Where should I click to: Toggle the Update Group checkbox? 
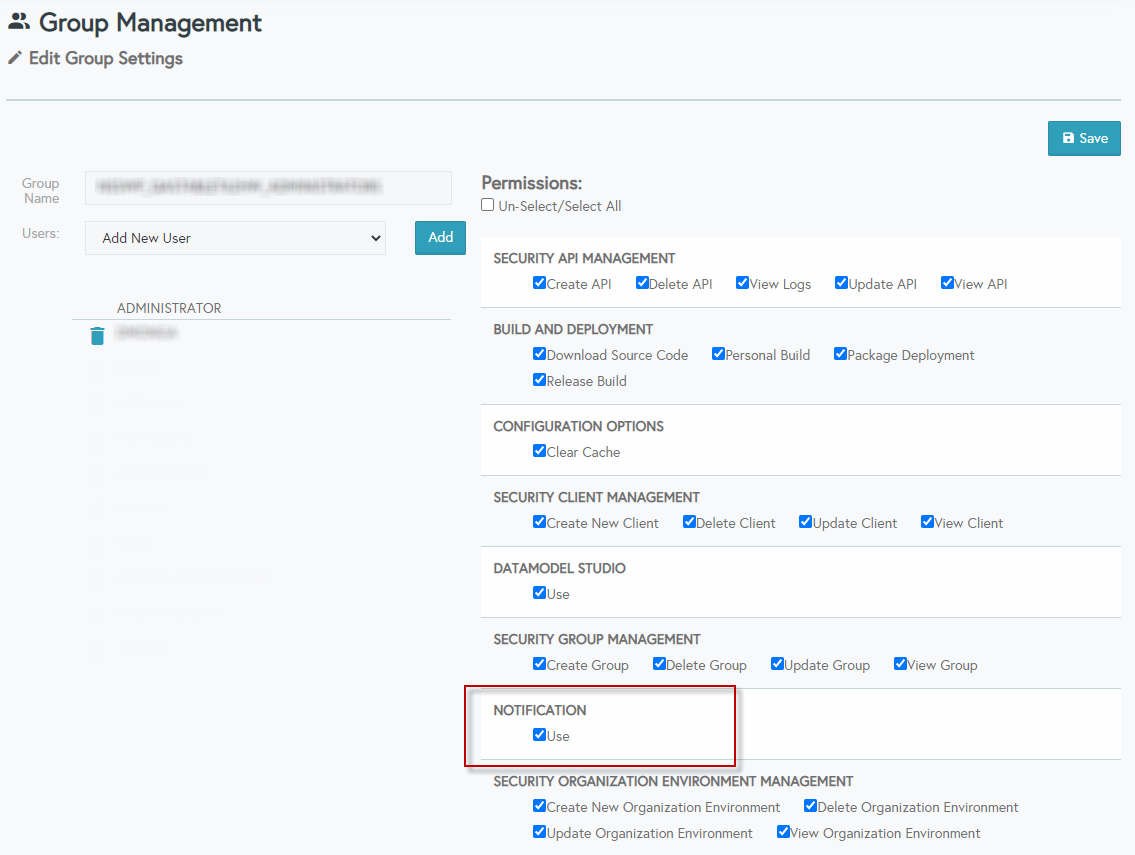coord(777,663)
